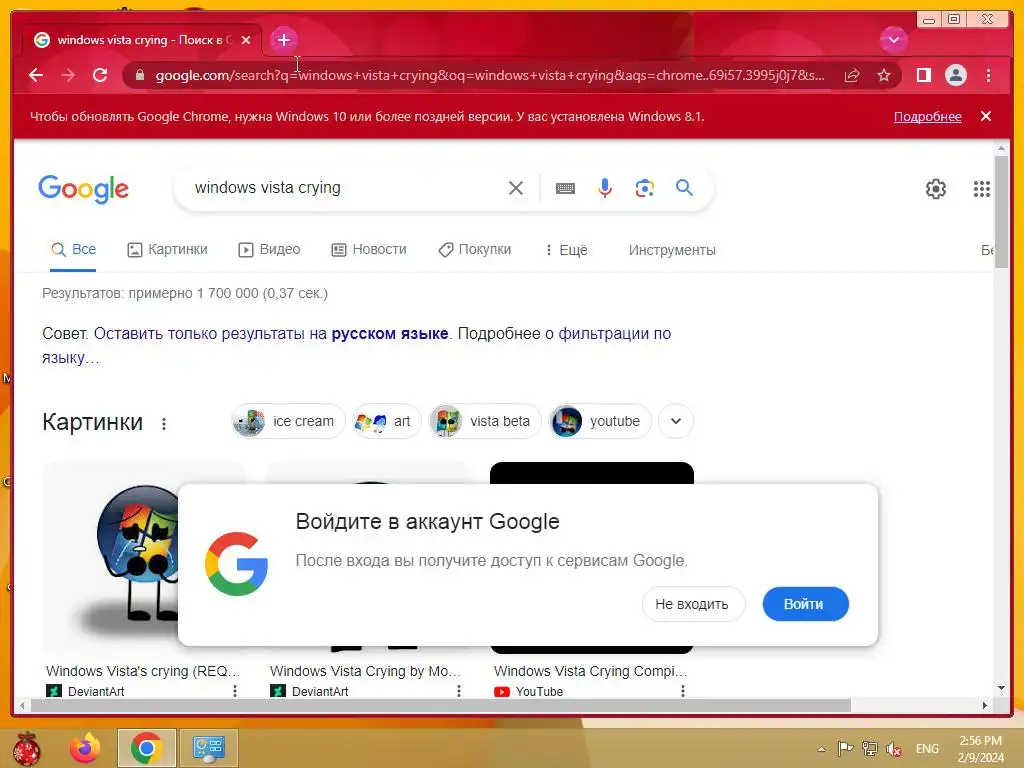Submit search with the magnifier icon
Viewport: 1024px width, 768px height.
[x=684, y=188]
